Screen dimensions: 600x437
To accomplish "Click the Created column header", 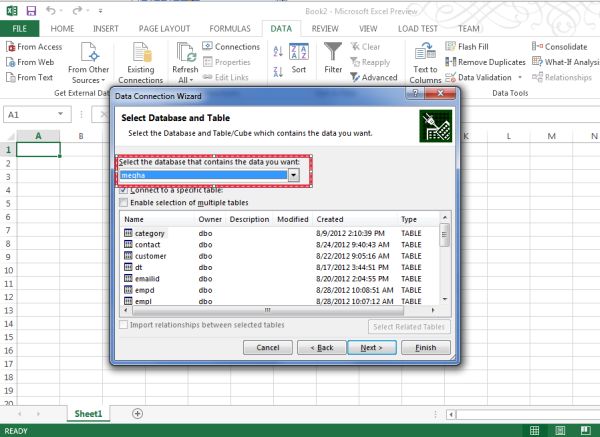I will click(355, 219).
